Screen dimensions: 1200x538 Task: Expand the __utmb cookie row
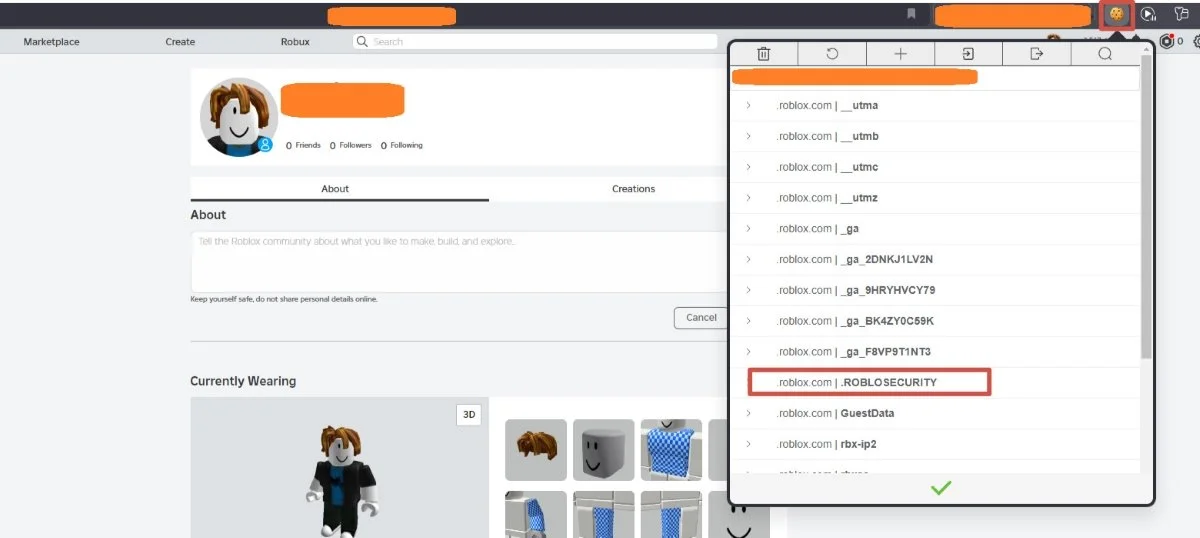[x=748, y=136]
